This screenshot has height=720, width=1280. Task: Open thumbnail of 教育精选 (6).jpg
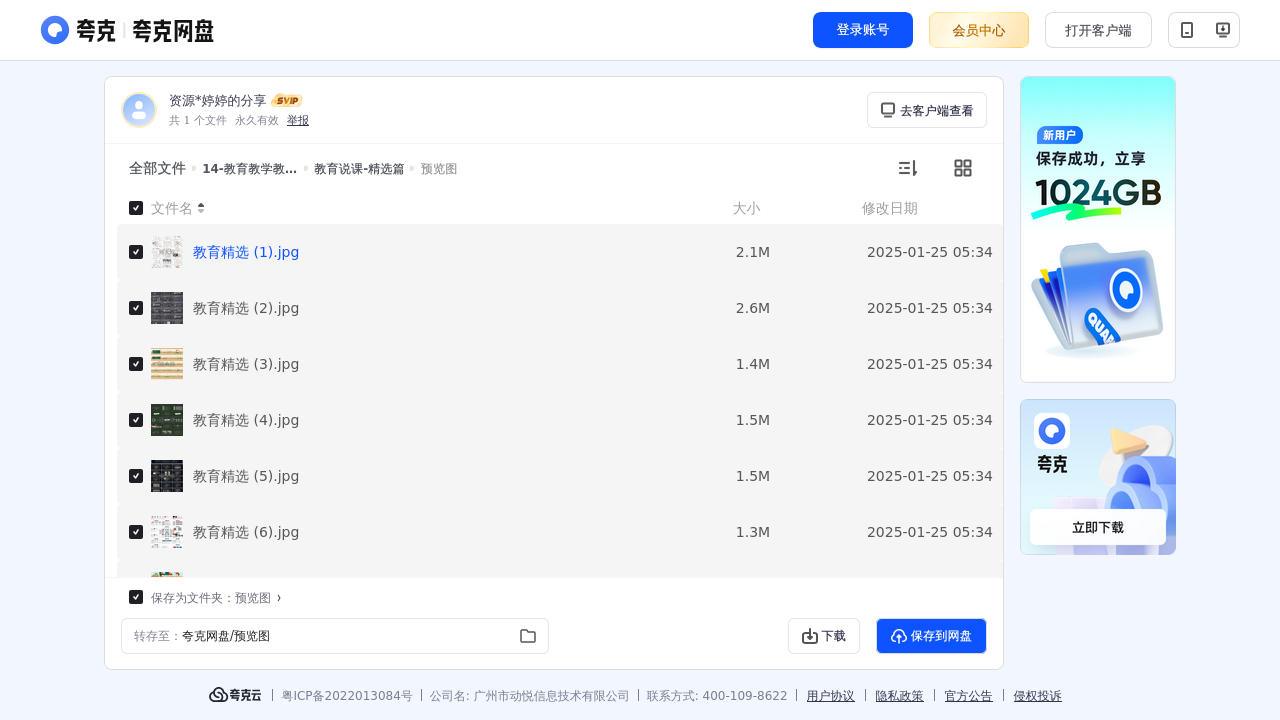pyautogui.click(x=167, y=532)
